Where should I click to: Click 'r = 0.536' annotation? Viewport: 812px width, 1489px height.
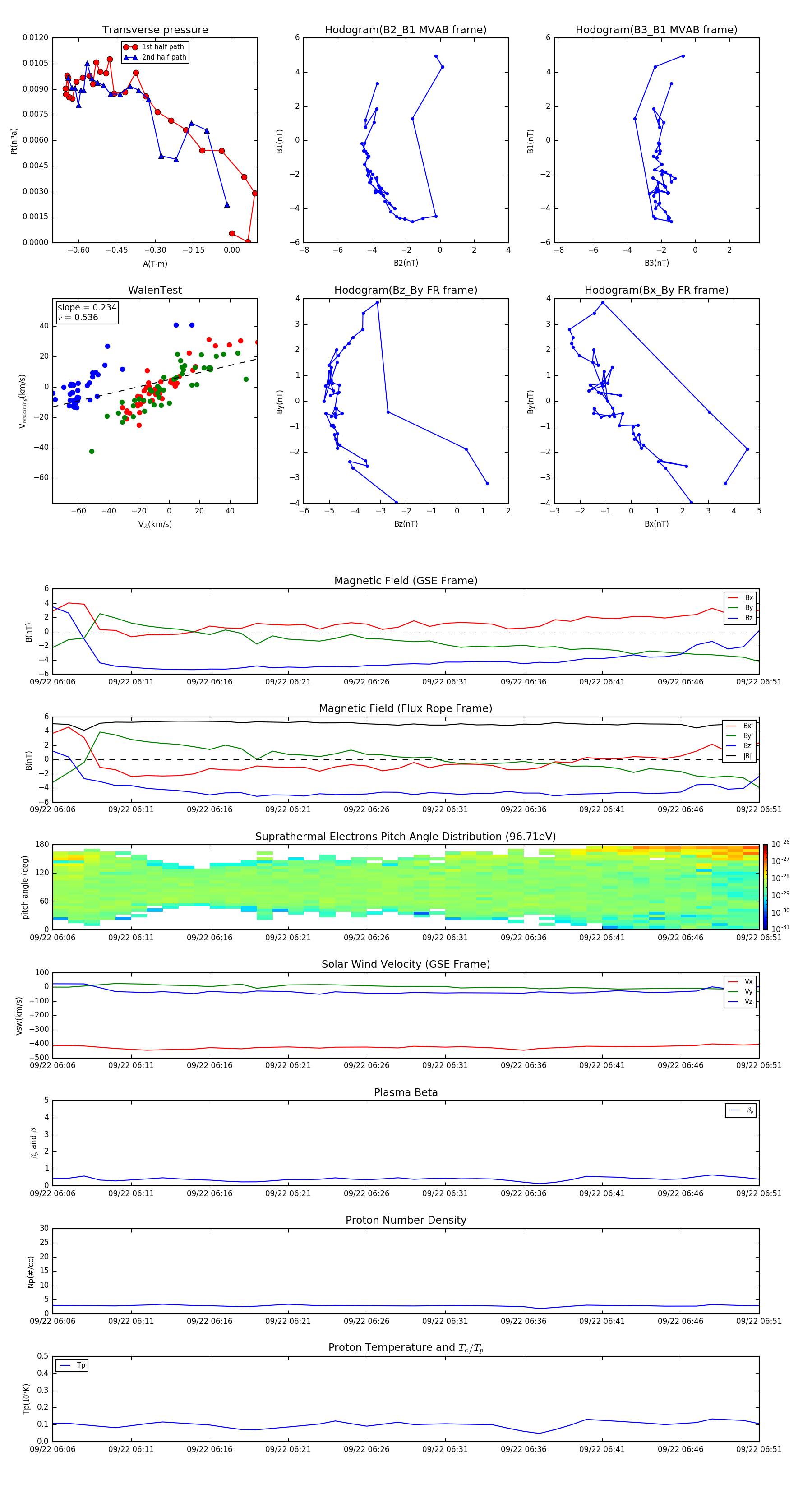78,317
